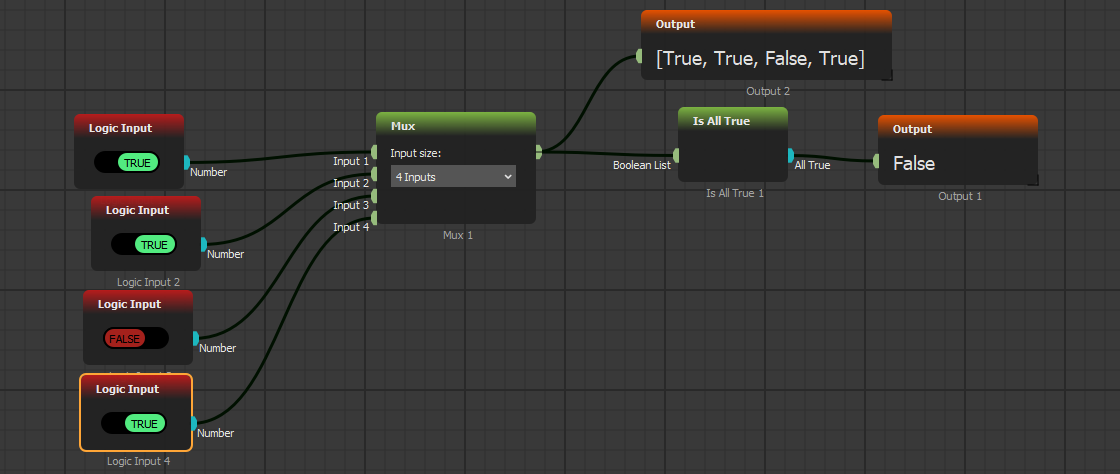This screenshot has height=474, width=1120.
Task: Click the Input 4 port on Mux
Action: click(x=375, y=217)
